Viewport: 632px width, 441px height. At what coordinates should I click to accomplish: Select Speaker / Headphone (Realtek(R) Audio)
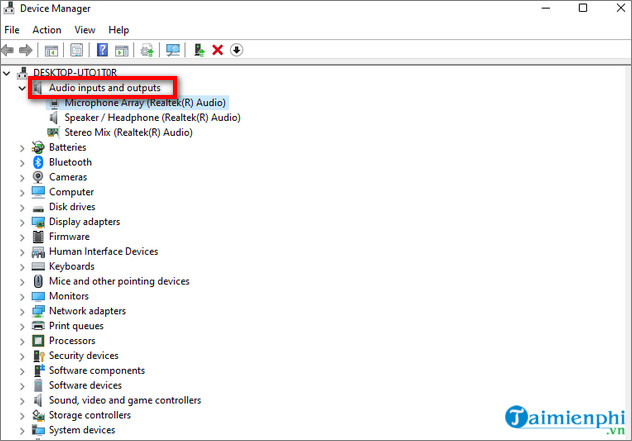(152, 117)
